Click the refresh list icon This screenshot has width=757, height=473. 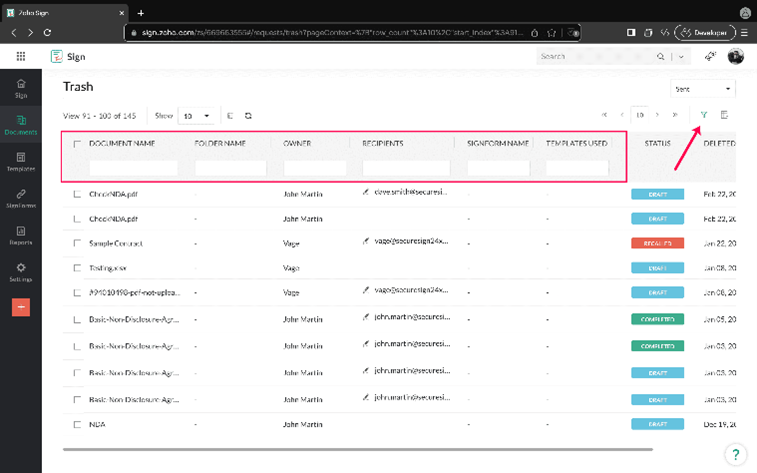click(x=248, y=116)
